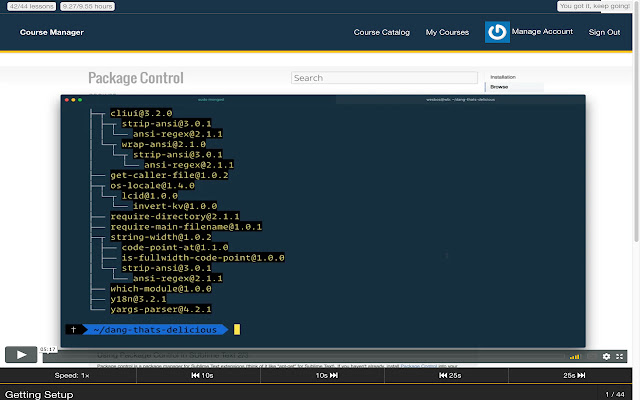Click the y18n@3.2.1 line
Screen dimensions: 640x400
138,299
